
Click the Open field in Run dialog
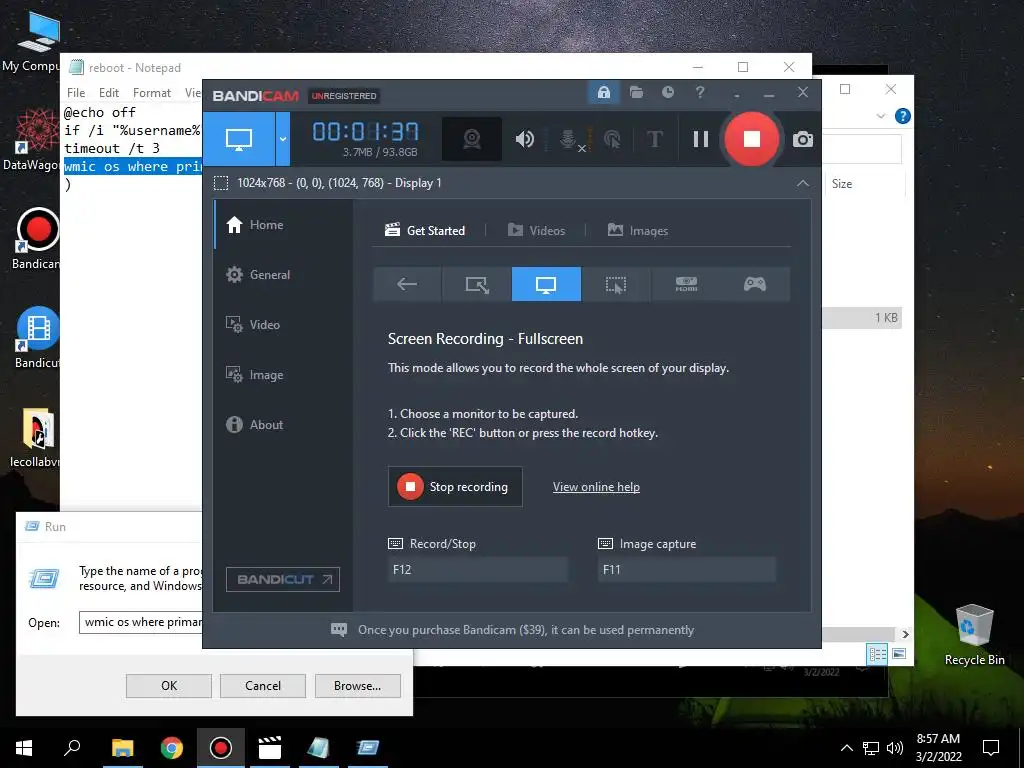[x=140, y=622]
